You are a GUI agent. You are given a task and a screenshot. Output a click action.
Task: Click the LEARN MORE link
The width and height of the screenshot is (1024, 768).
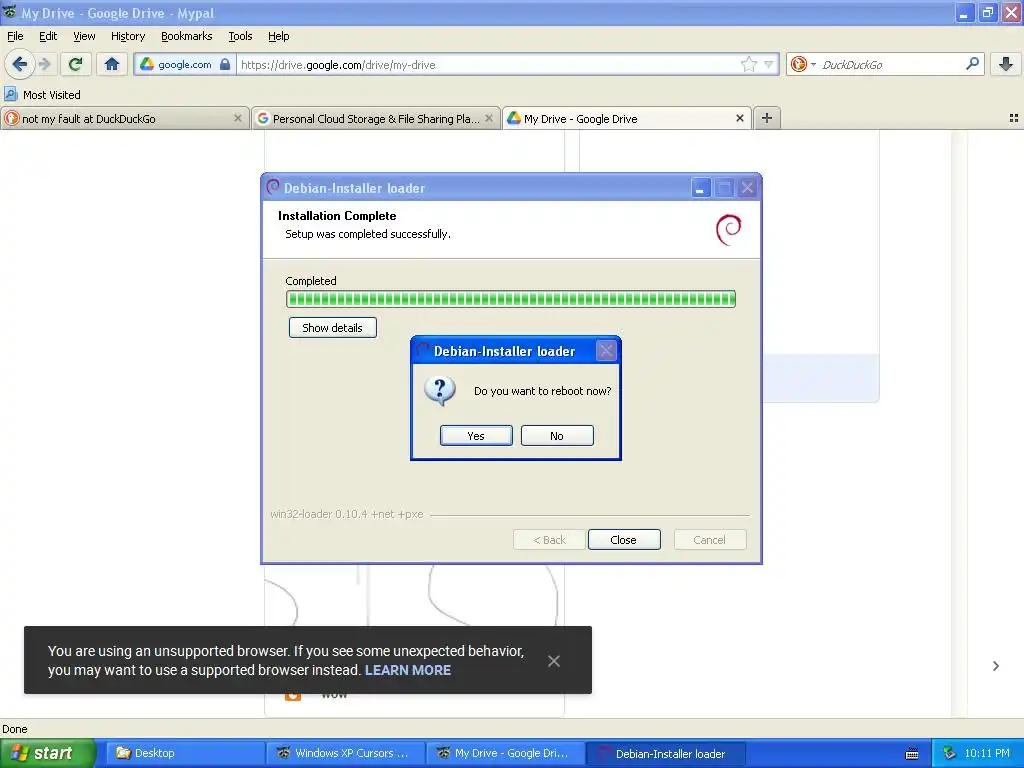tap(408, 670)
